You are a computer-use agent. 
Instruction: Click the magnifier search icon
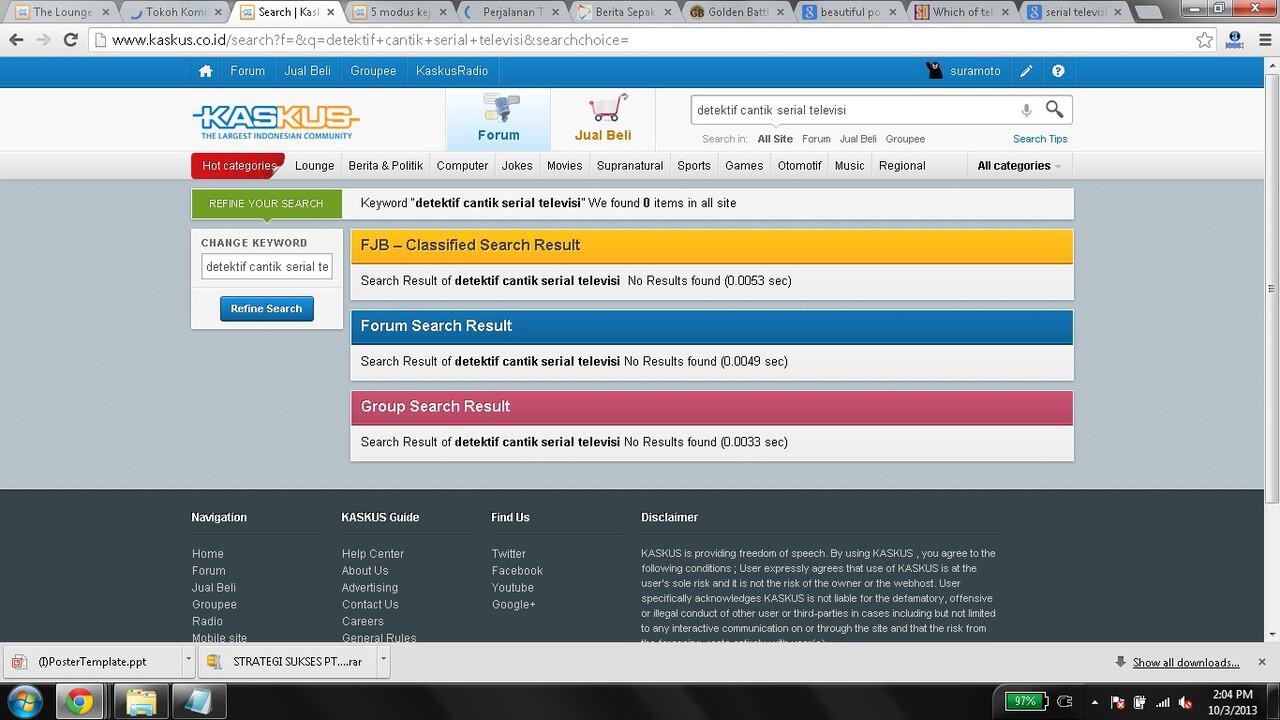pyautogui.click(x=1054, y=109)
